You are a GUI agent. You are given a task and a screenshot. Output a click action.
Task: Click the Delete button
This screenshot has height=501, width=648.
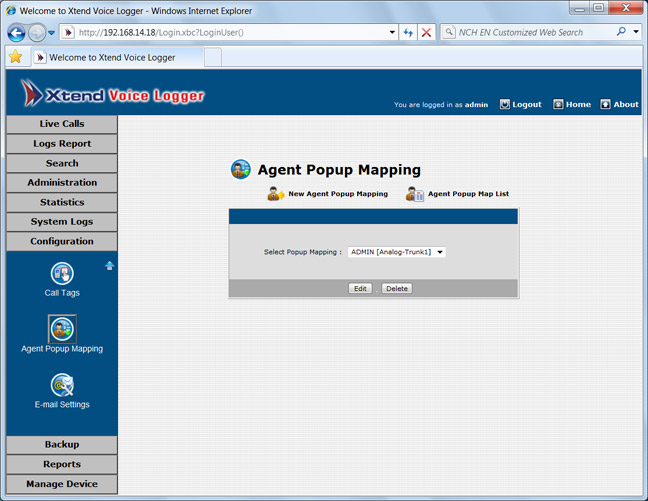tap(397, 288)
